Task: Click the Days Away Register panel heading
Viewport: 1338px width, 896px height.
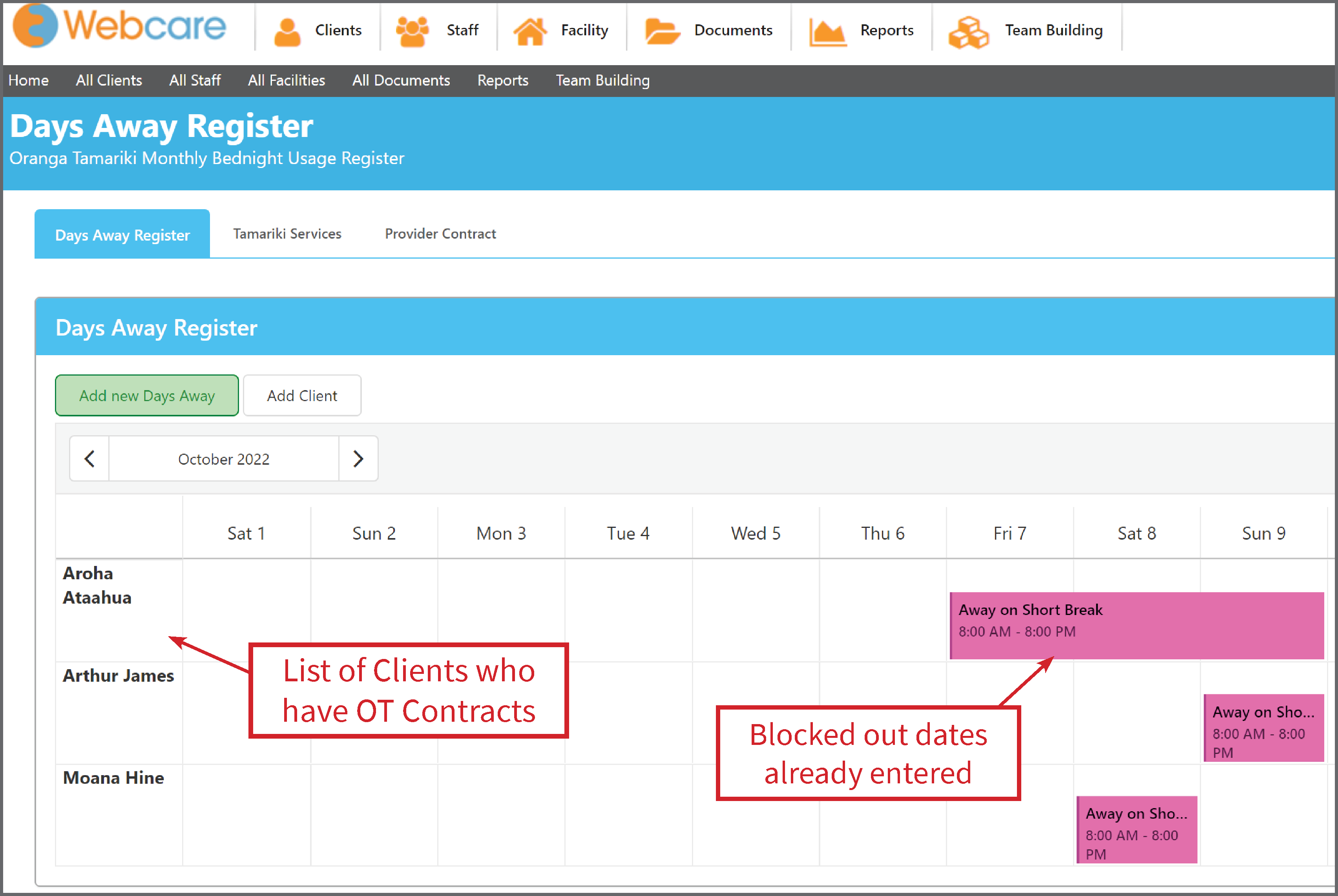Action: click(157, 328)
